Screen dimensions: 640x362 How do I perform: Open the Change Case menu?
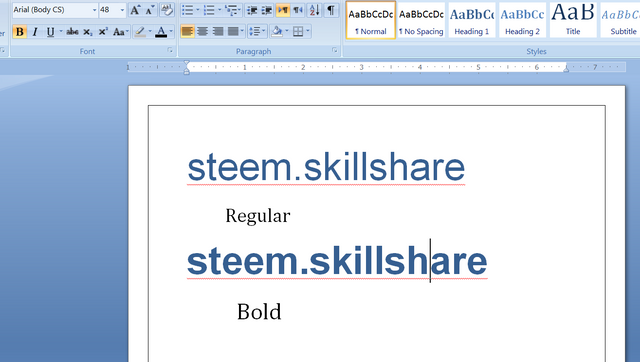click(120, 32)
